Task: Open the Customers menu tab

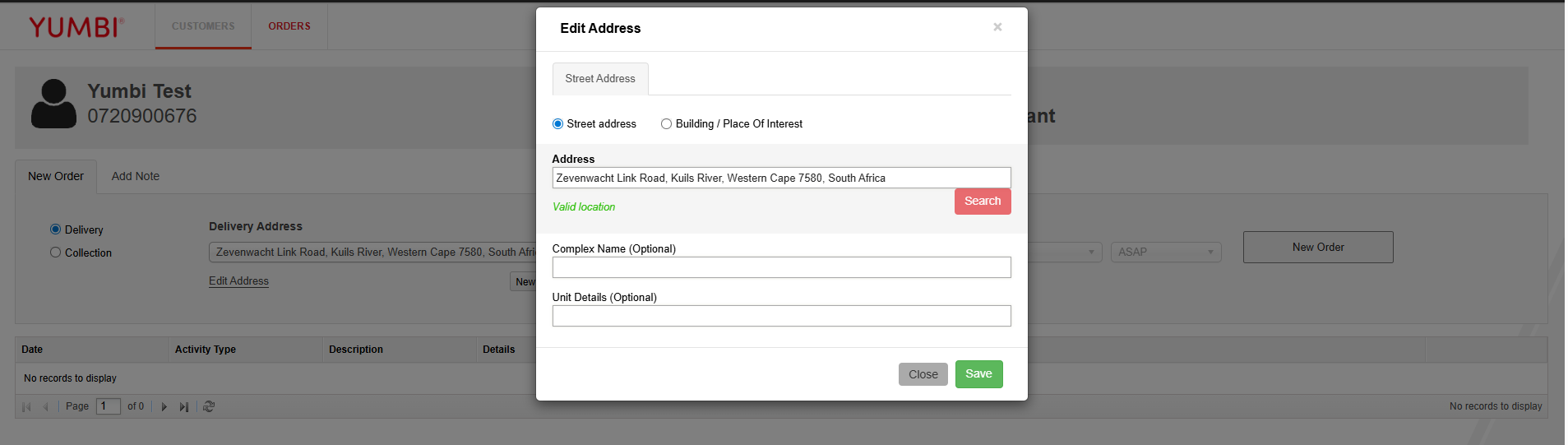Action: click(203, 26)
